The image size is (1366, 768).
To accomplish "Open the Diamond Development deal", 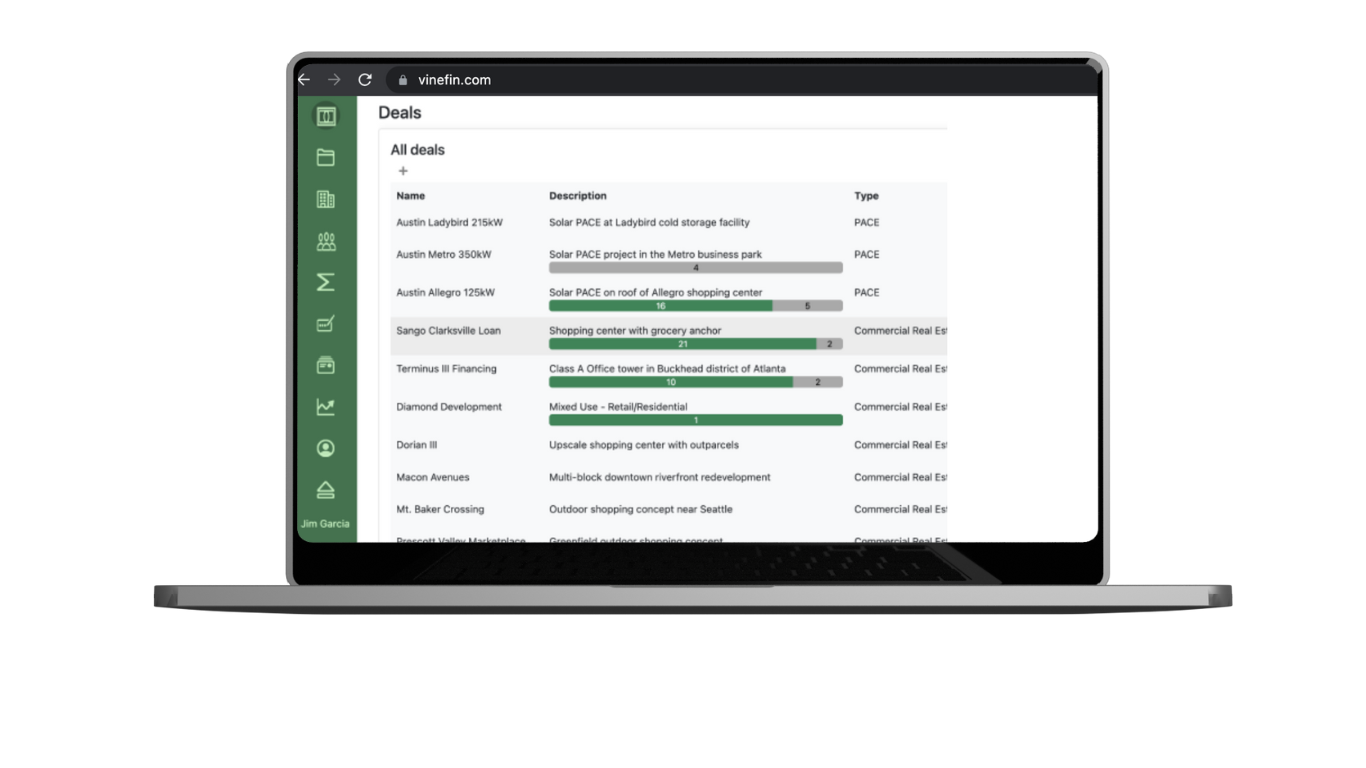I will click(449, 407).
